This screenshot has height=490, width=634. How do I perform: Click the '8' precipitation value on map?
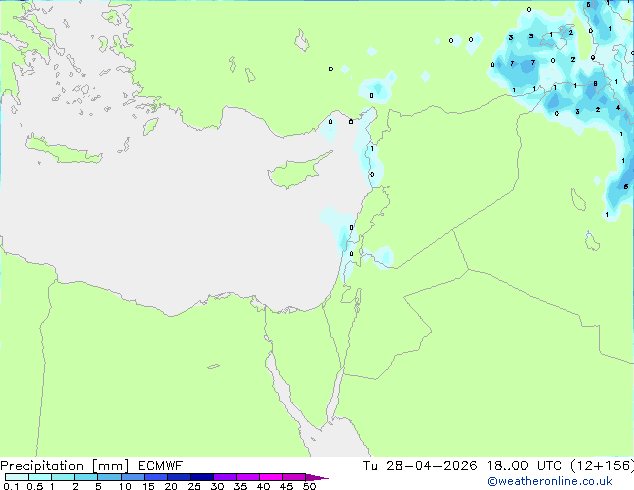pos(595,84)
